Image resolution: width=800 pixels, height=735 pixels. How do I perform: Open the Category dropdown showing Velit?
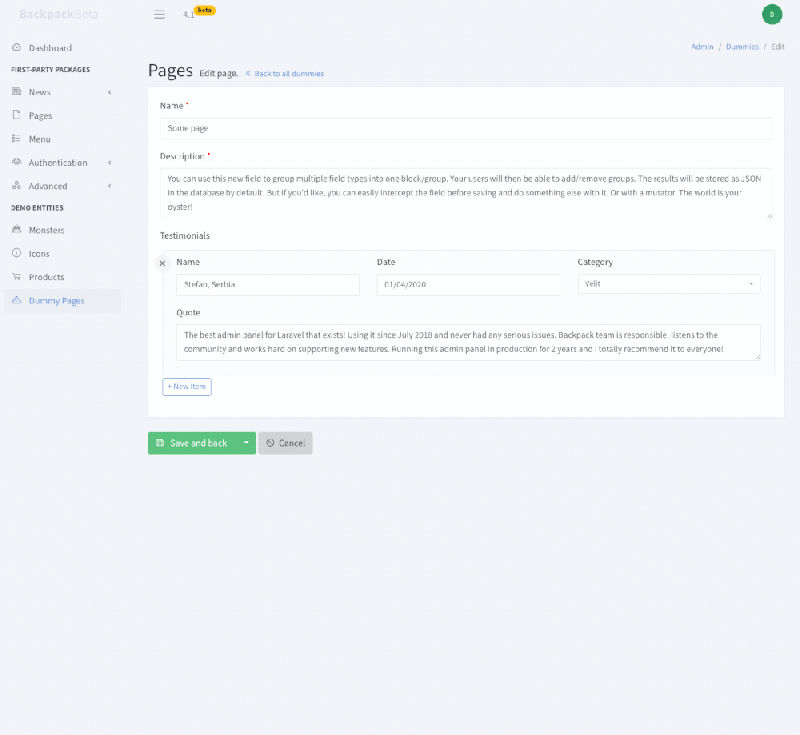click(x=668, y=284)
